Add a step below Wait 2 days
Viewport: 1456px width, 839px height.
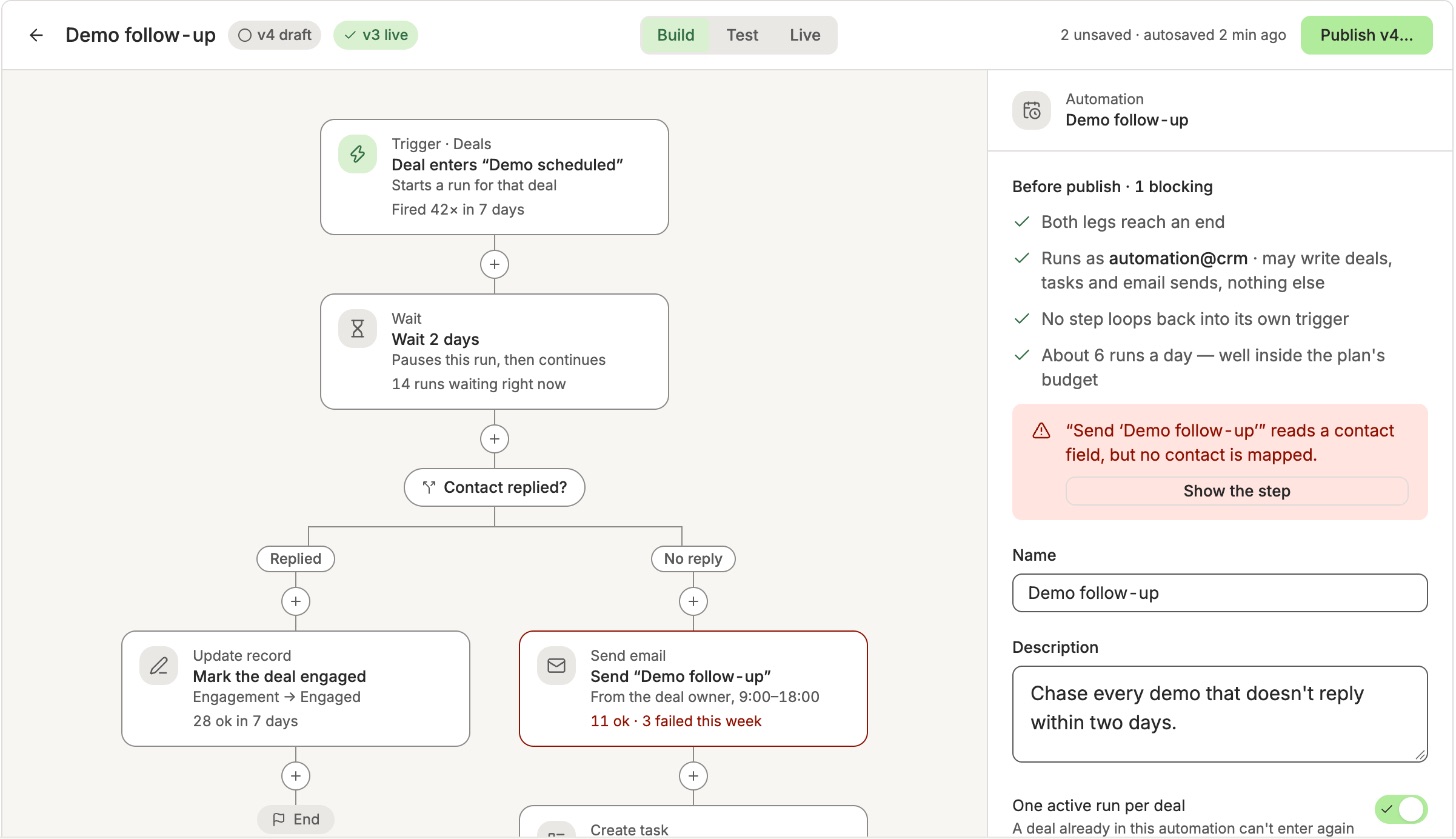pos(494,439)
